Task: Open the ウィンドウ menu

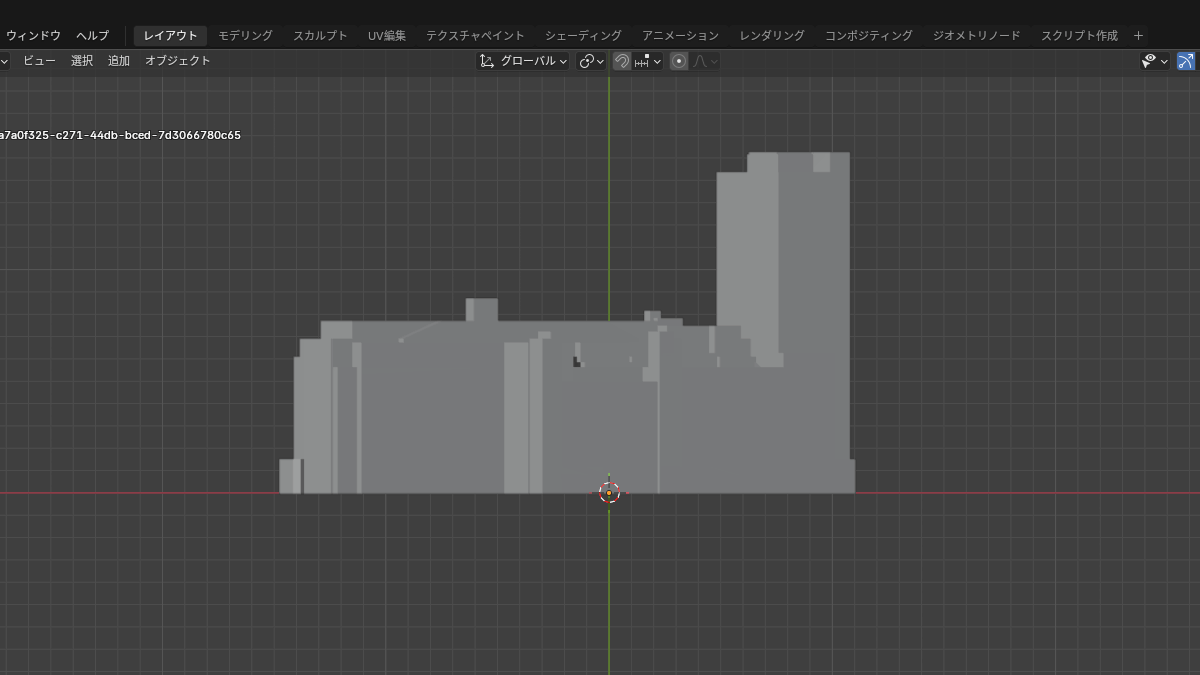Action: pyautogui.click(x=33, y=36)
